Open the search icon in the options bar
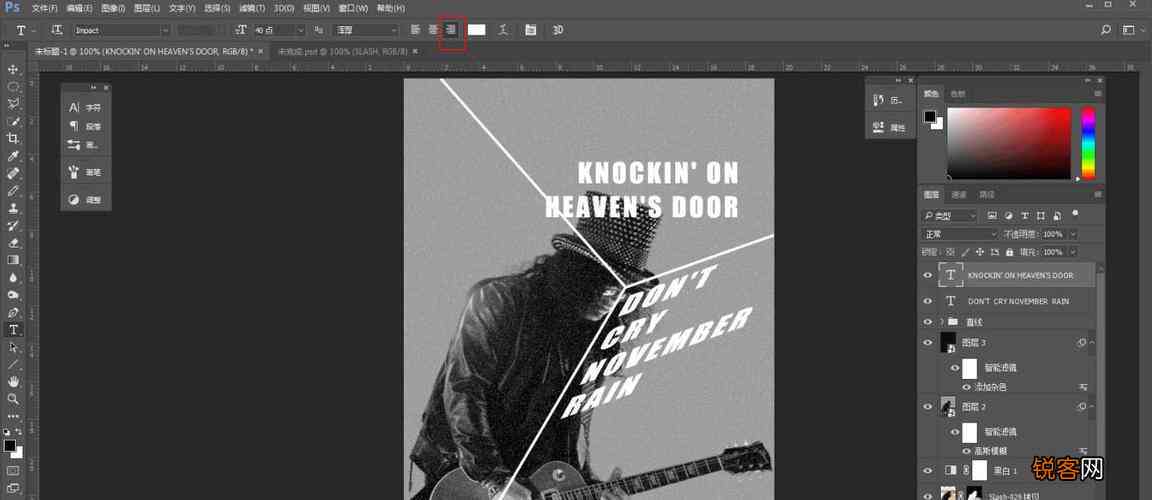Viewport: 1152px width, 500px height. (1106, 30)
